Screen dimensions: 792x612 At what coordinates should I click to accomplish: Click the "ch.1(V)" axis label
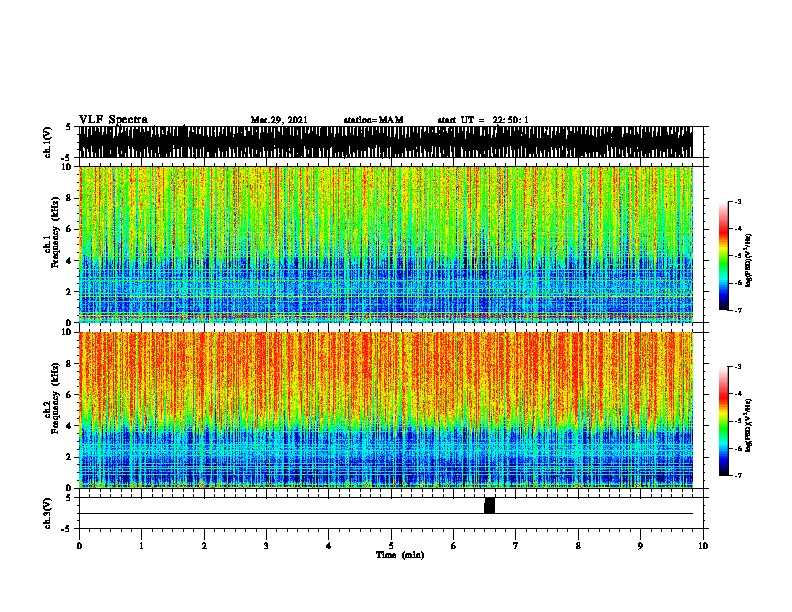tap(47, 142)
